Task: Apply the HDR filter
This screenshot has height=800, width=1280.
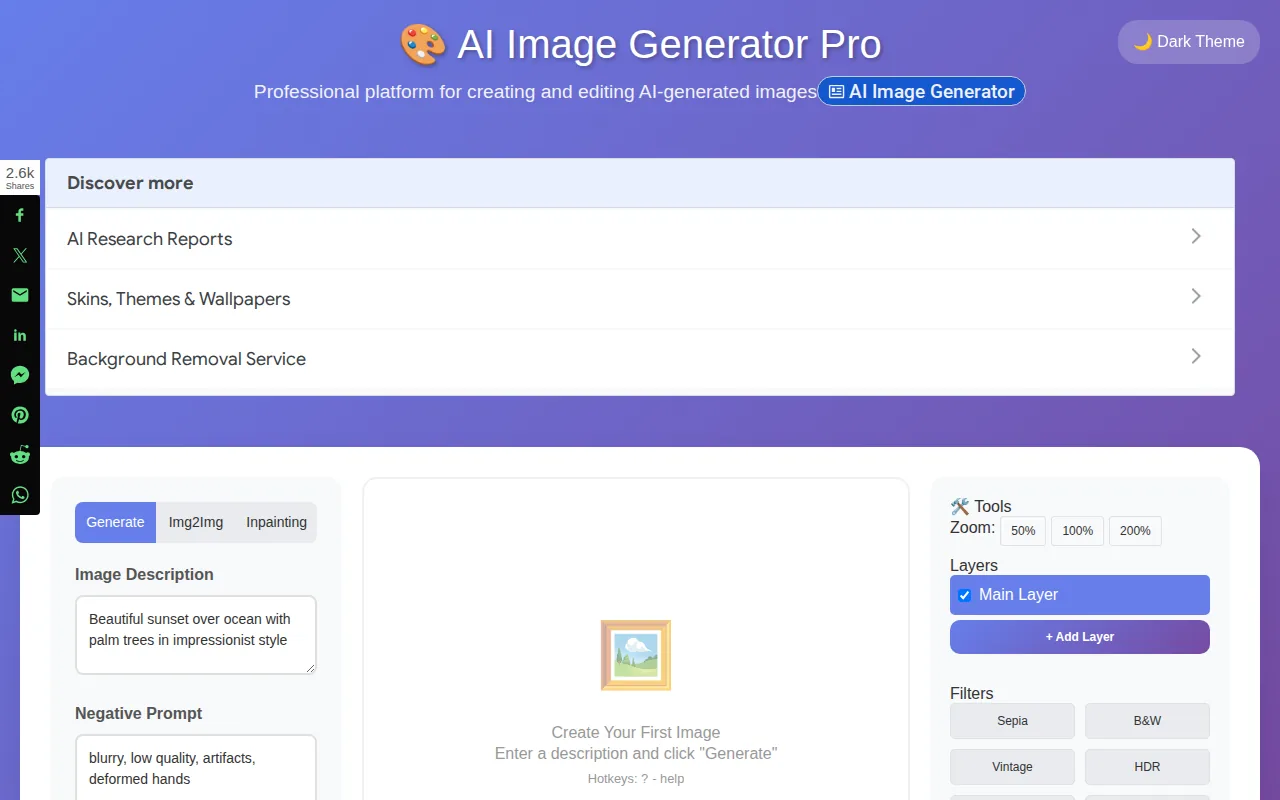Action: coord(1147,767)
